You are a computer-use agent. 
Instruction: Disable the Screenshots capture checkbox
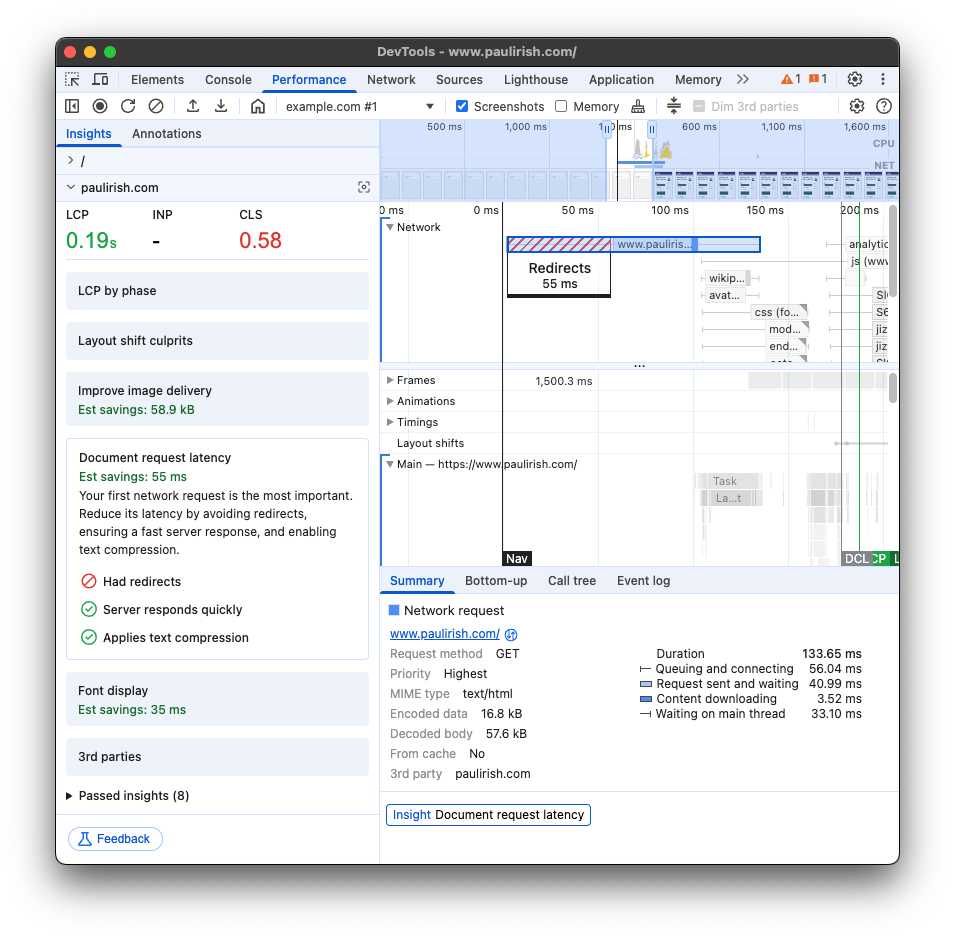[x=461, y=106]
